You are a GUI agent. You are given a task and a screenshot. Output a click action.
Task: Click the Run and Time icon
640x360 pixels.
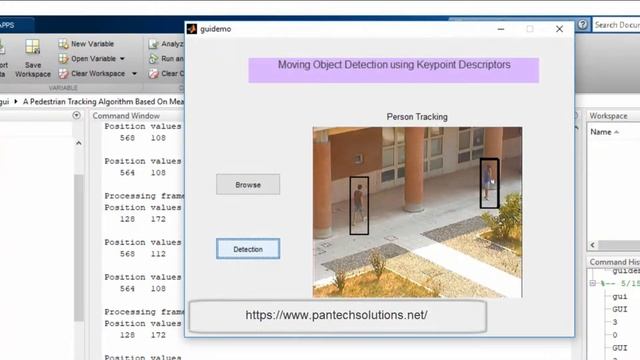coord(153,59)
